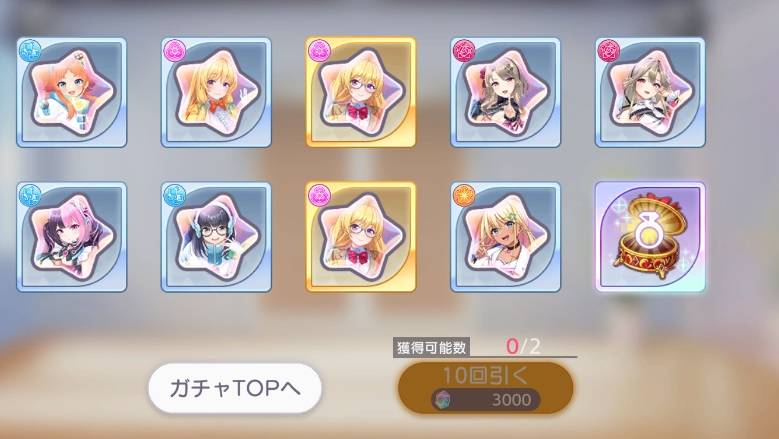Open the gold-framed glasses girl card in top row
Viewport: 779px width, 439px height.
click(x=361, y=92)
